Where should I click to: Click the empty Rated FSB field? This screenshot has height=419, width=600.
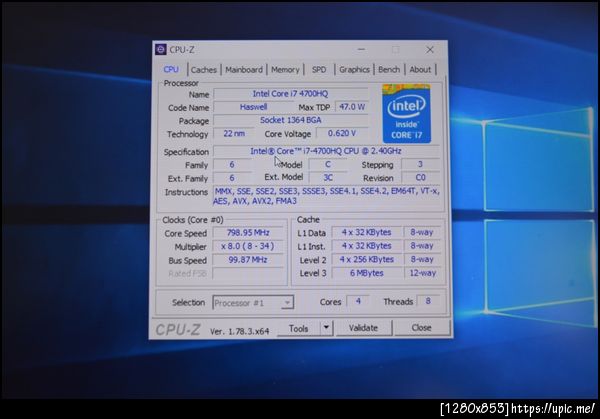pos(248,274)
